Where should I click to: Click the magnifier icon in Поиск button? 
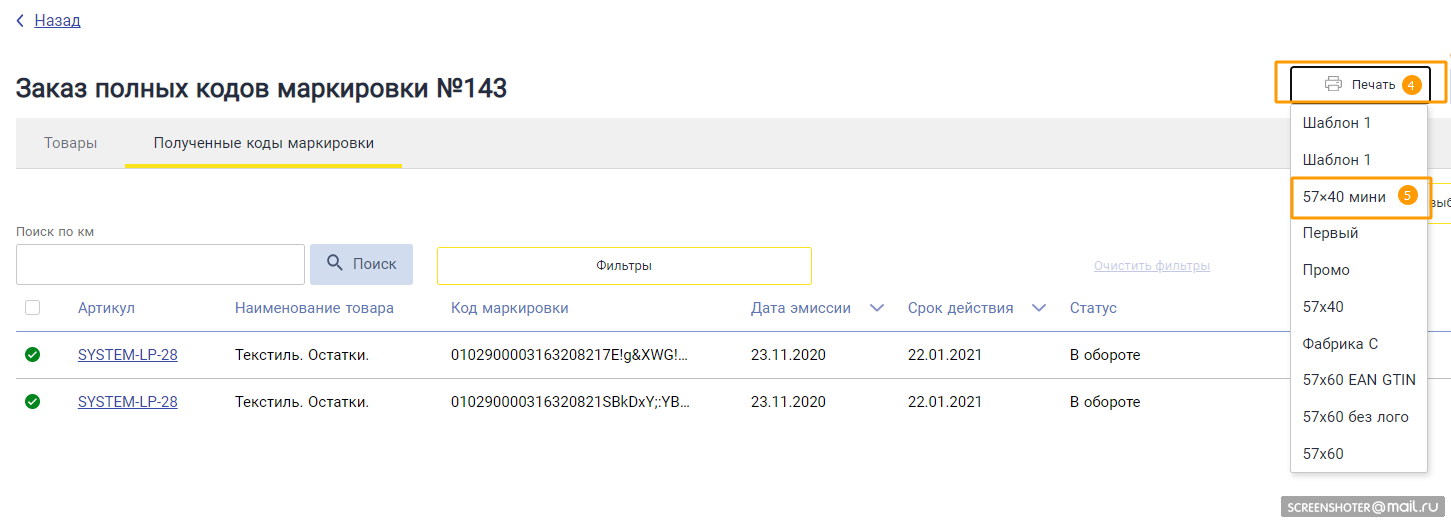tap(336, 264)
